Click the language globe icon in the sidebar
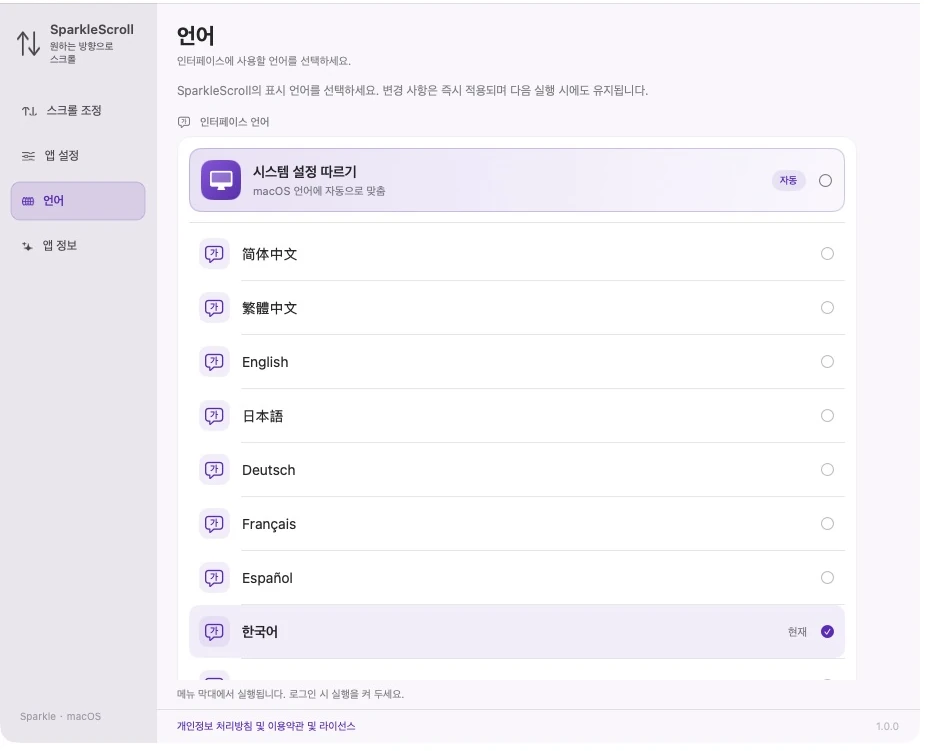Image resolution: width=928 pixels, height=751 pixels. point(28,201)
